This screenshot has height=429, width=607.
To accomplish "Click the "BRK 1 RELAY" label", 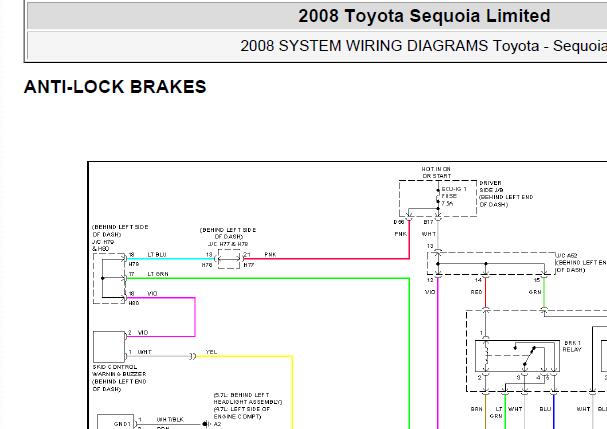I will (572, 346).
